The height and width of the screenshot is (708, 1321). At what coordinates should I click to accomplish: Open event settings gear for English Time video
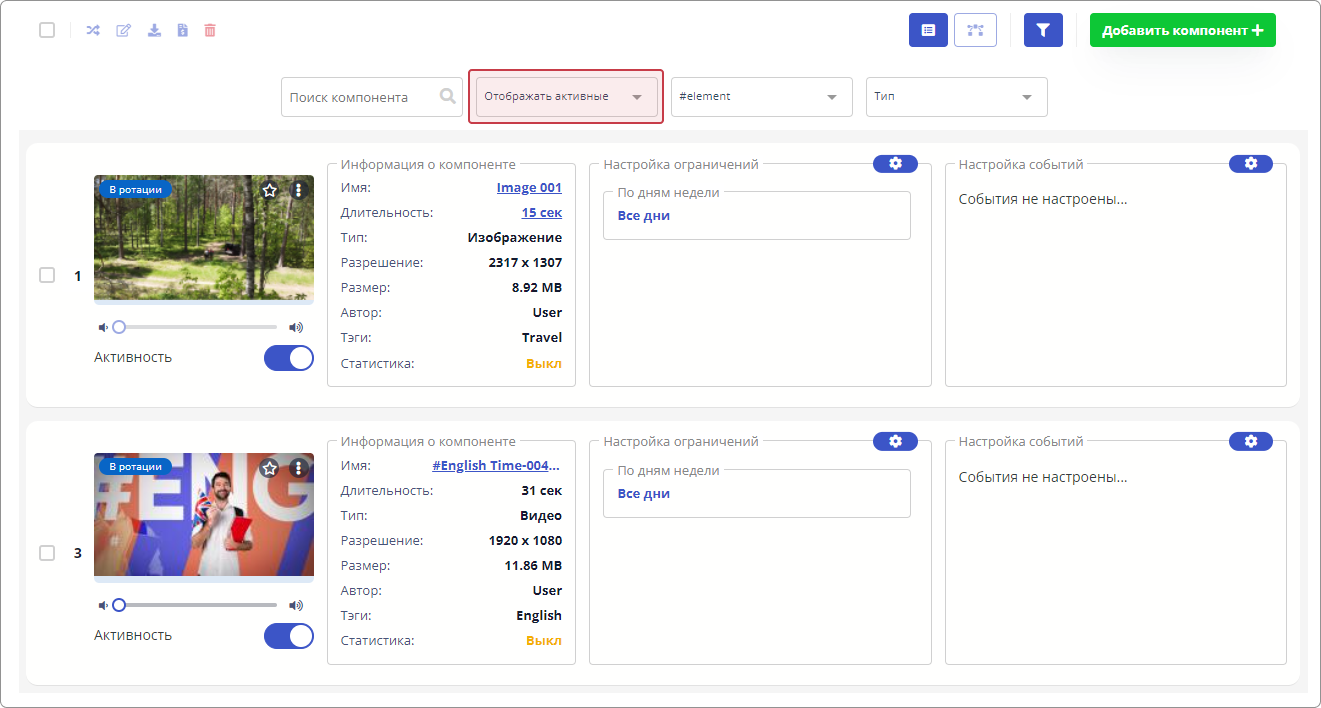coord(1250,441)
